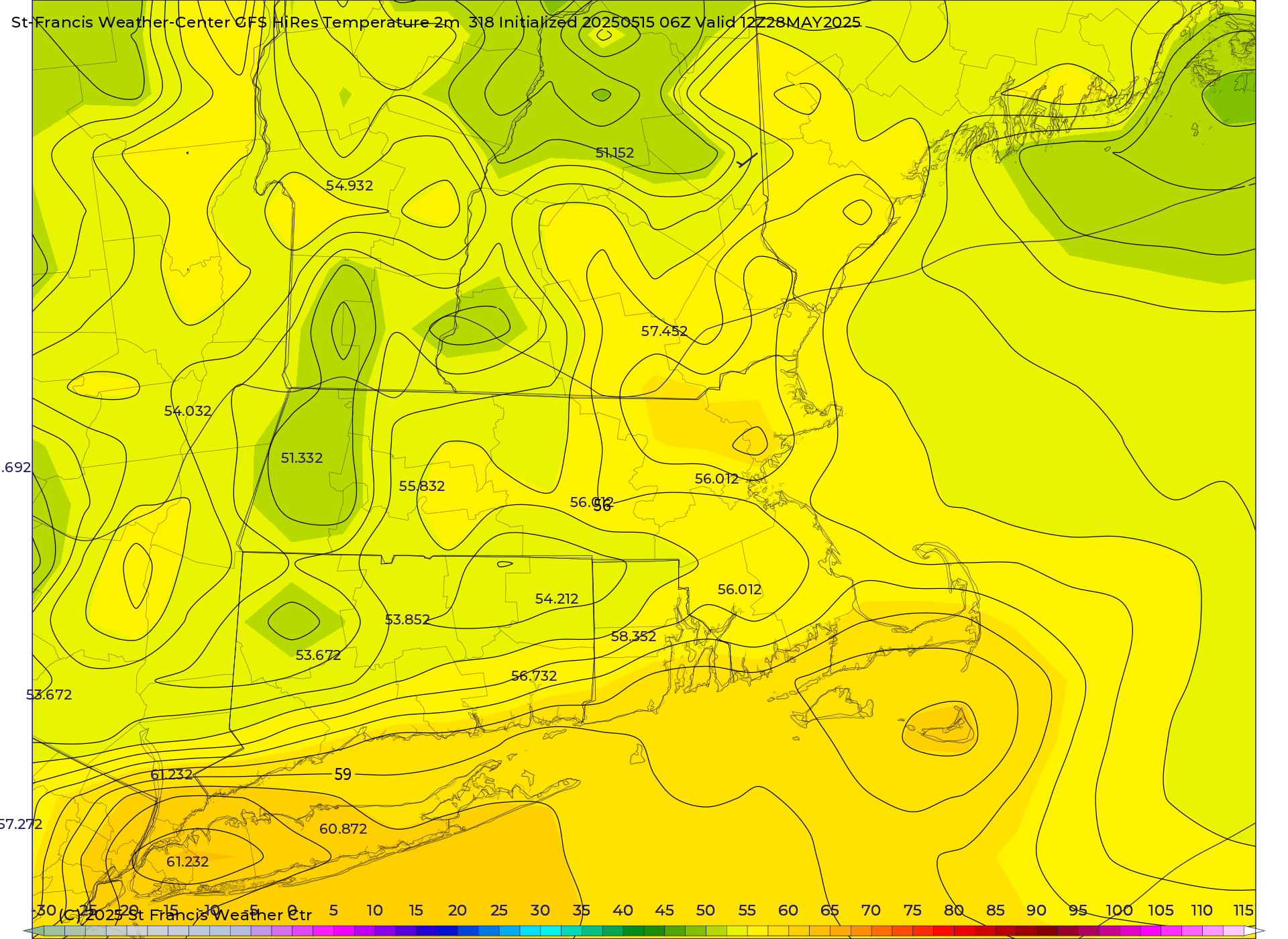Select the colorbar label 85

tap(996, 911)
